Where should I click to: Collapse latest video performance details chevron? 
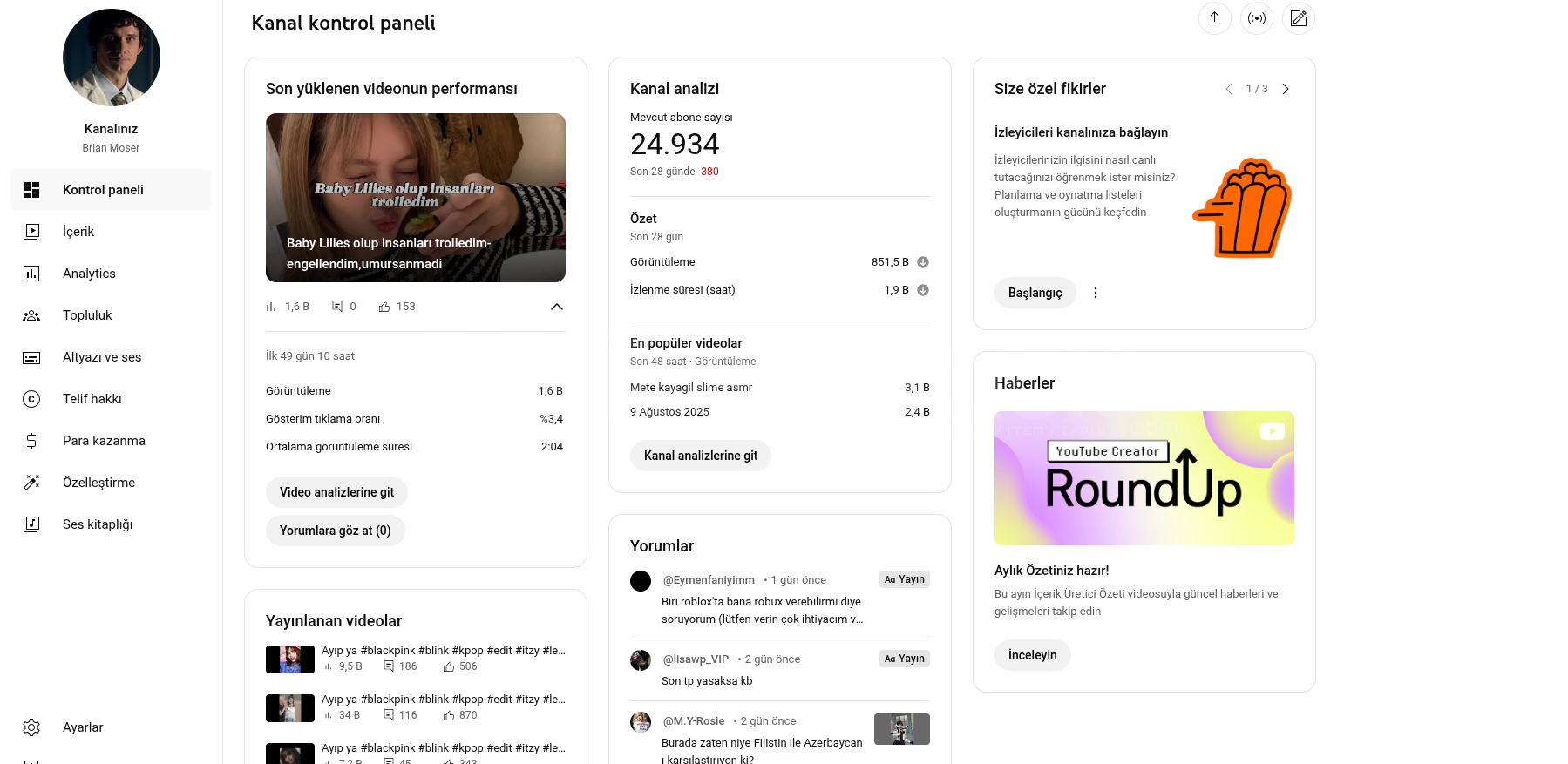[x=557, y=307]
